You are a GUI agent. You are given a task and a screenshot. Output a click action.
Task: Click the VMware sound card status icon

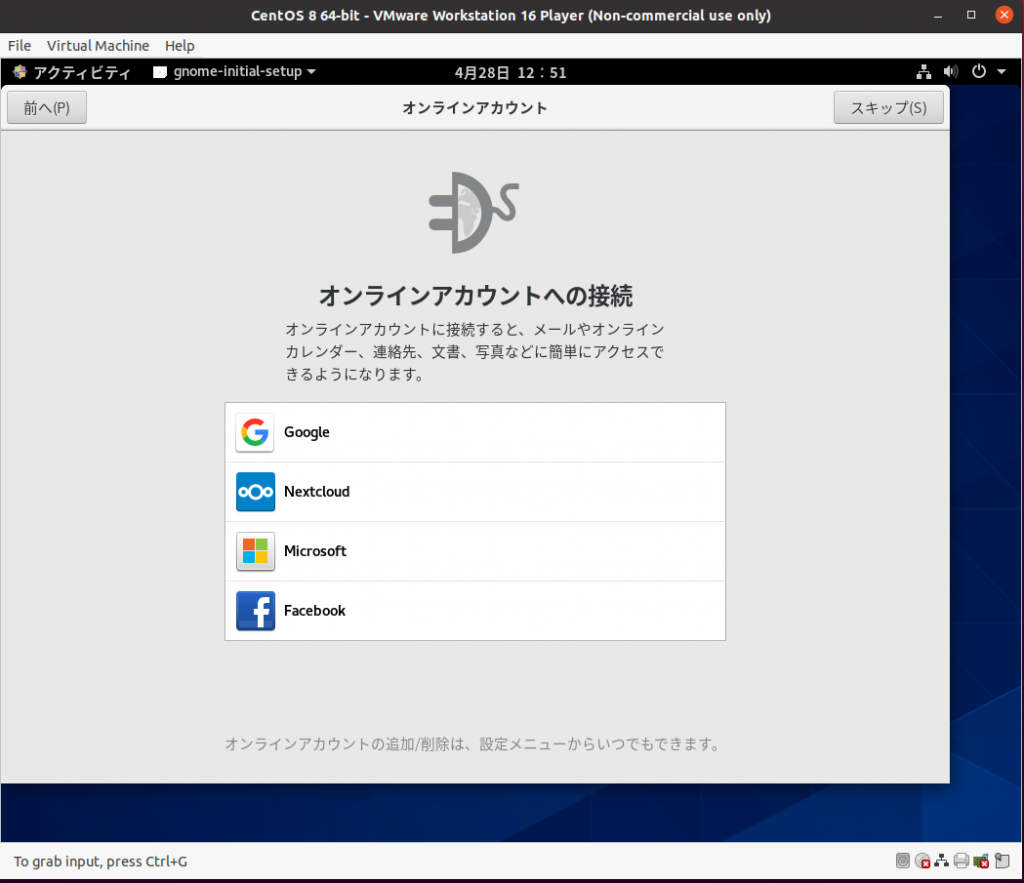point(981,861)
